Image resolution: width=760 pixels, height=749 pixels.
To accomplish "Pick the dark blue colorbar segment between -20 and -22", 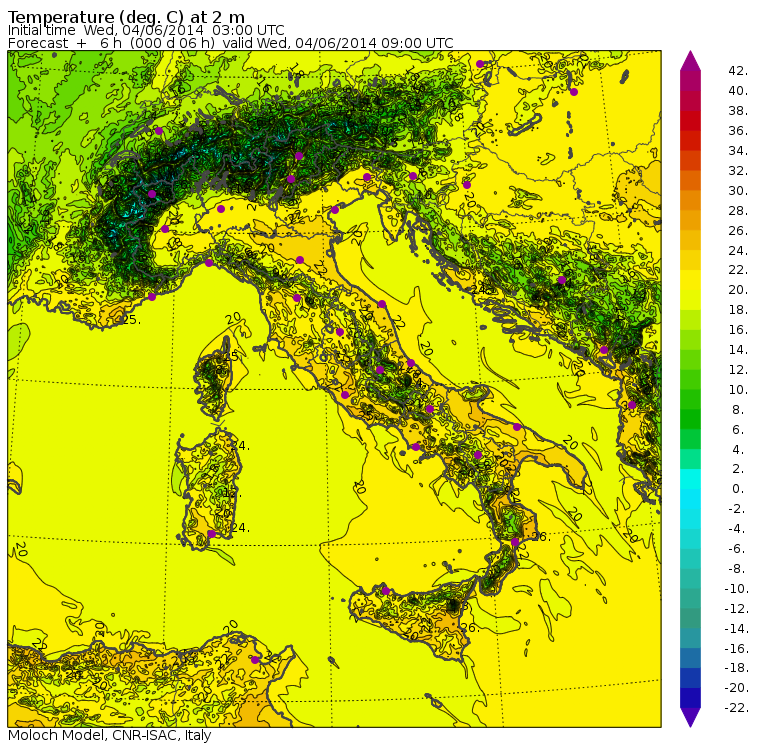I will pos(690,697).
